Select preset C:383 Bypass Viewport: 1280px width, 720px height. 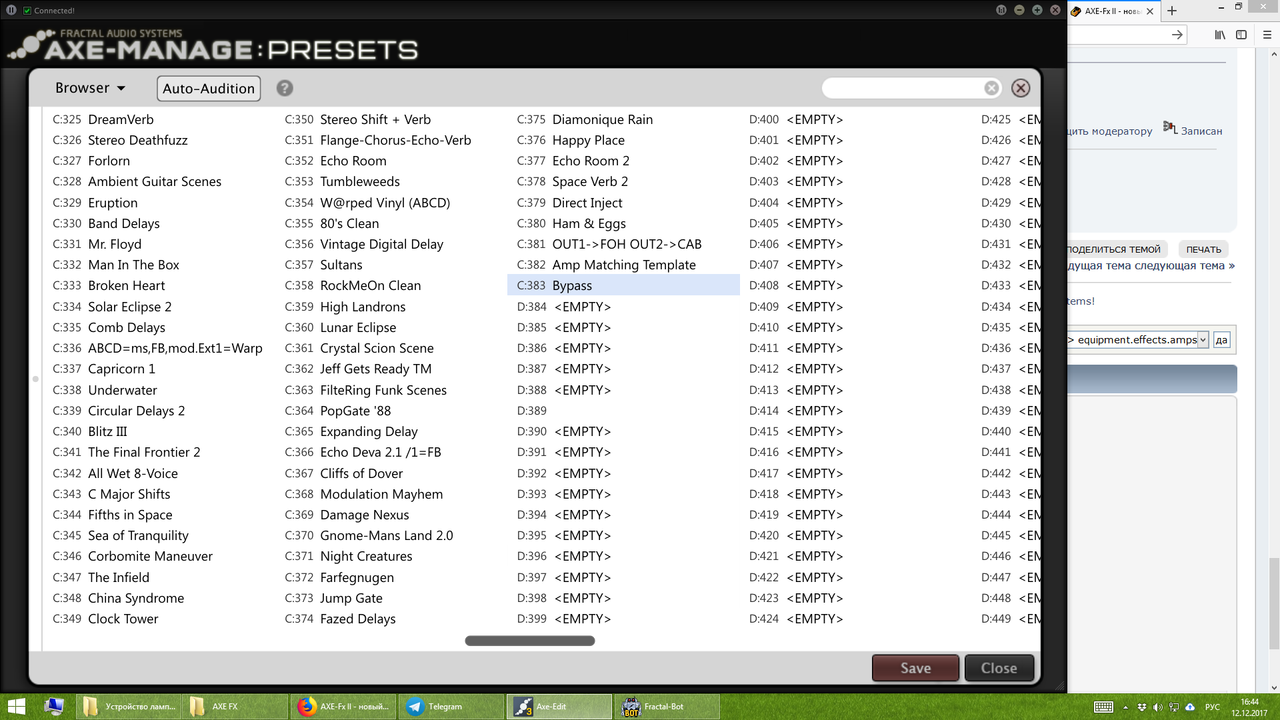(623, 285)
